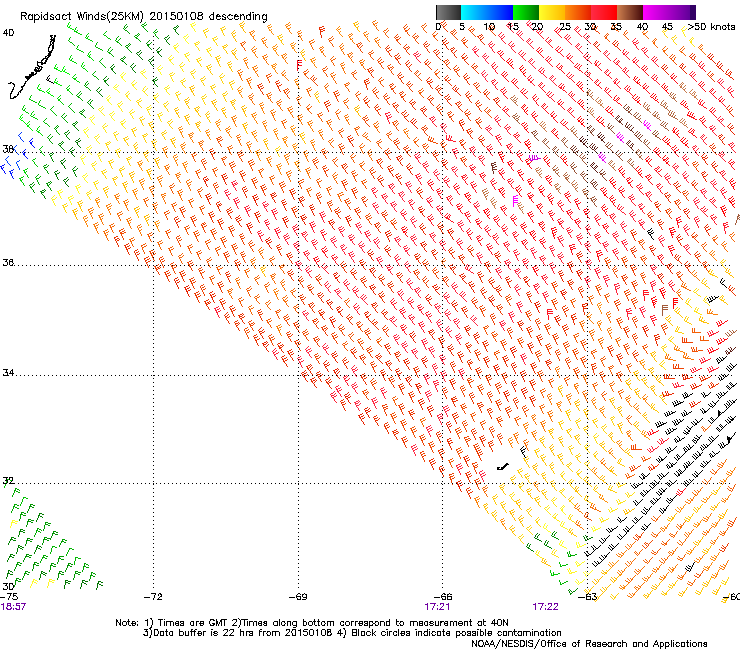
Task: Click the purple pass time '18:57'
Action: (x=13, y=607)
